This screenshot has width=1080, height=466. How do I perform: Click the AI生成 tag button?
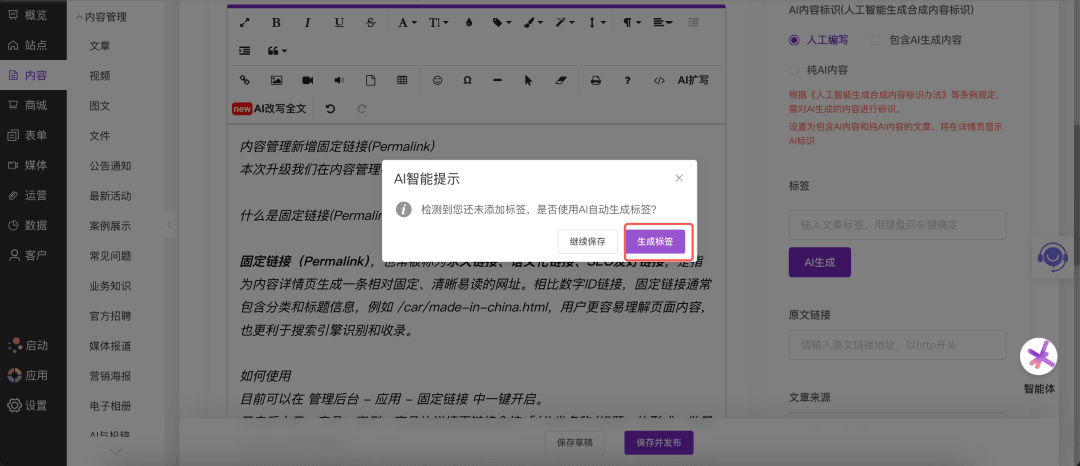[x=820, y=262]
